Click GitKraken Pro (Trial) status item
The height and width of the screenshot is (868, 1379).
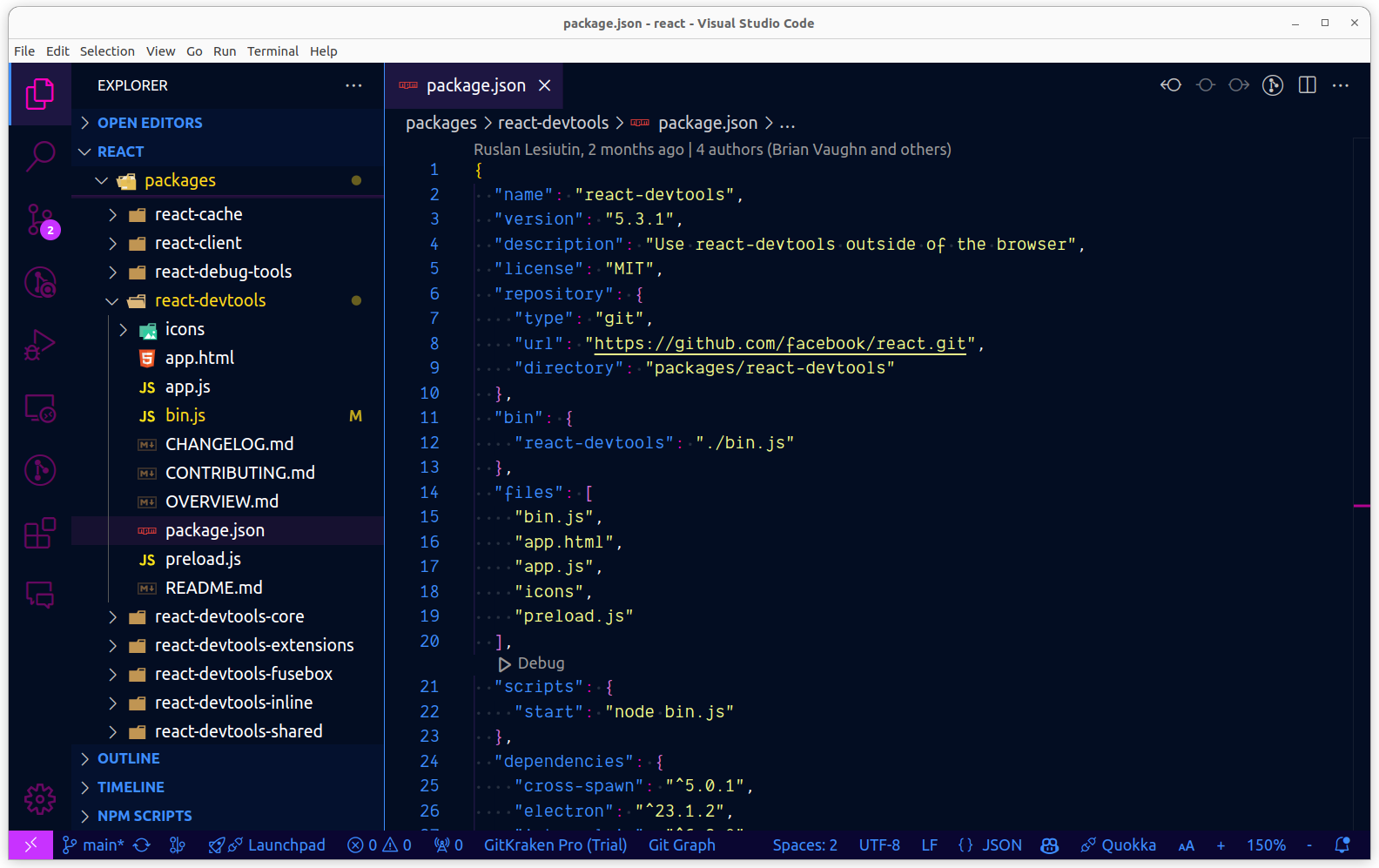tap(555, 844)
